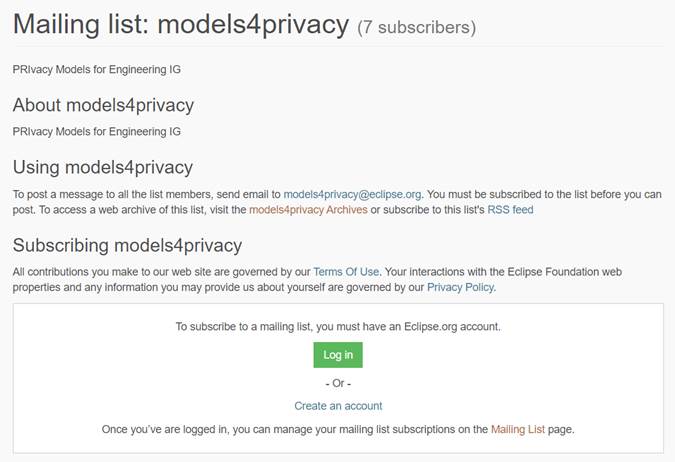Click the 'To subscribe to a mailing list' sentence
The image size is (675, 462).
point(338,326)
